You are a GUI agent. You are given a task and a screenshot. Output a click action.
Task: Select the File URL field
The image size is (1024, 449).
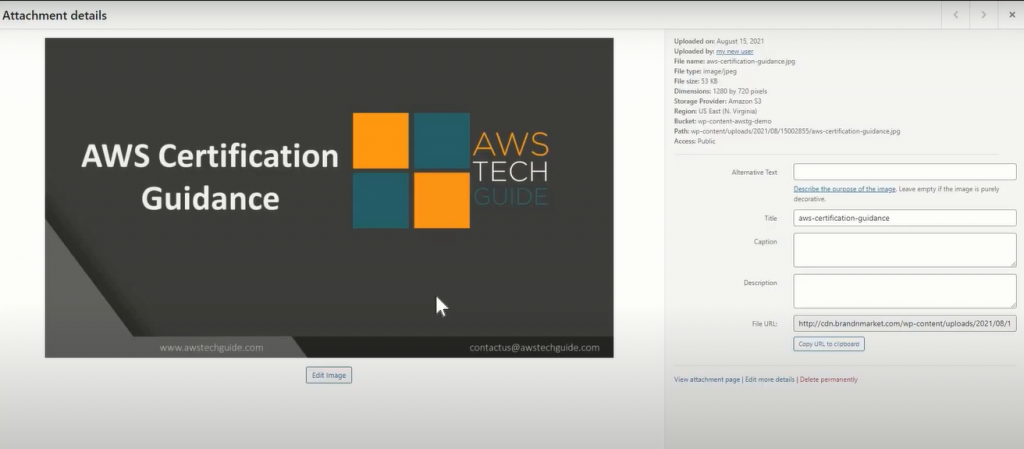click(x=904, y=323)
